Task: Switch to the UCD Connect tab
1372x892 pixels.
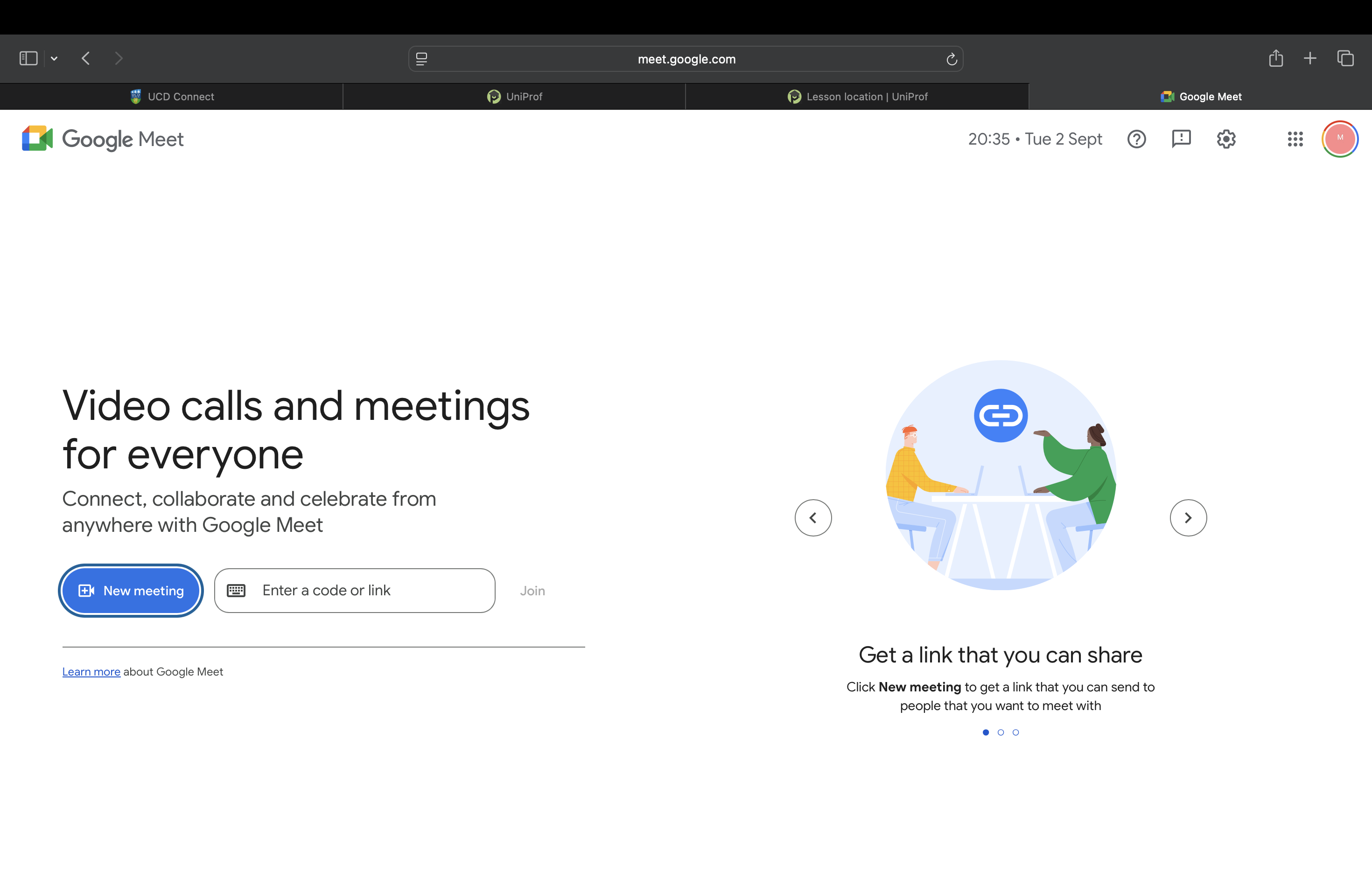Action: click(x=172, y=97)
